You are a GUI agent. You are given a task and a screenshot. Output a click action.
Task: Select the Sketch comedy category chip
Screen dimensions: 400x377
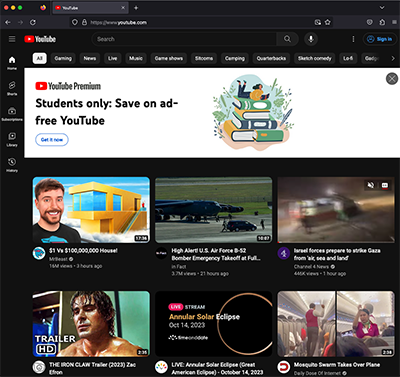pyautogui.click(x=315, y=58)
